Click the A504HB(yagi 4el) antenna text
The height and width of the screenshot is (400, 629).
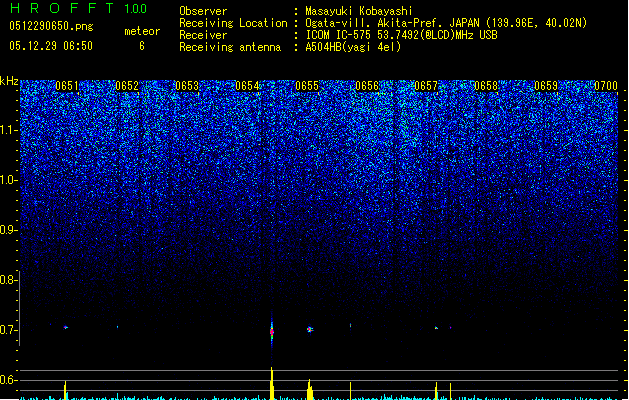tap(353, 47)
